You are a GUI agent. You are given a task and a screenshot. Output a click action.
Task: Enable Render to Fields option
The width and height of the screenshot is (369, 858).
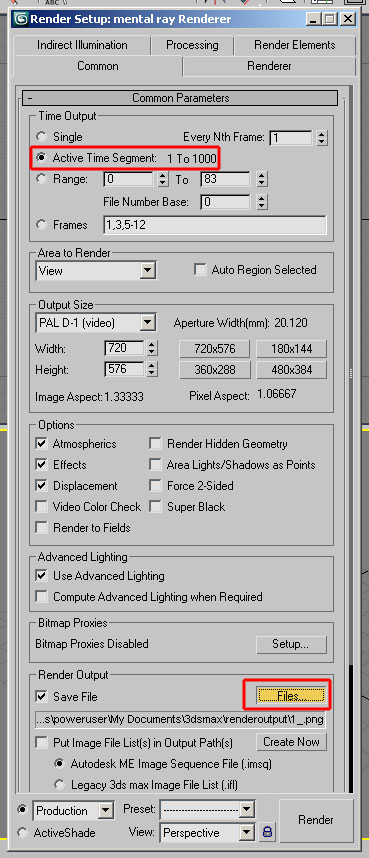[x=41, y=527]
